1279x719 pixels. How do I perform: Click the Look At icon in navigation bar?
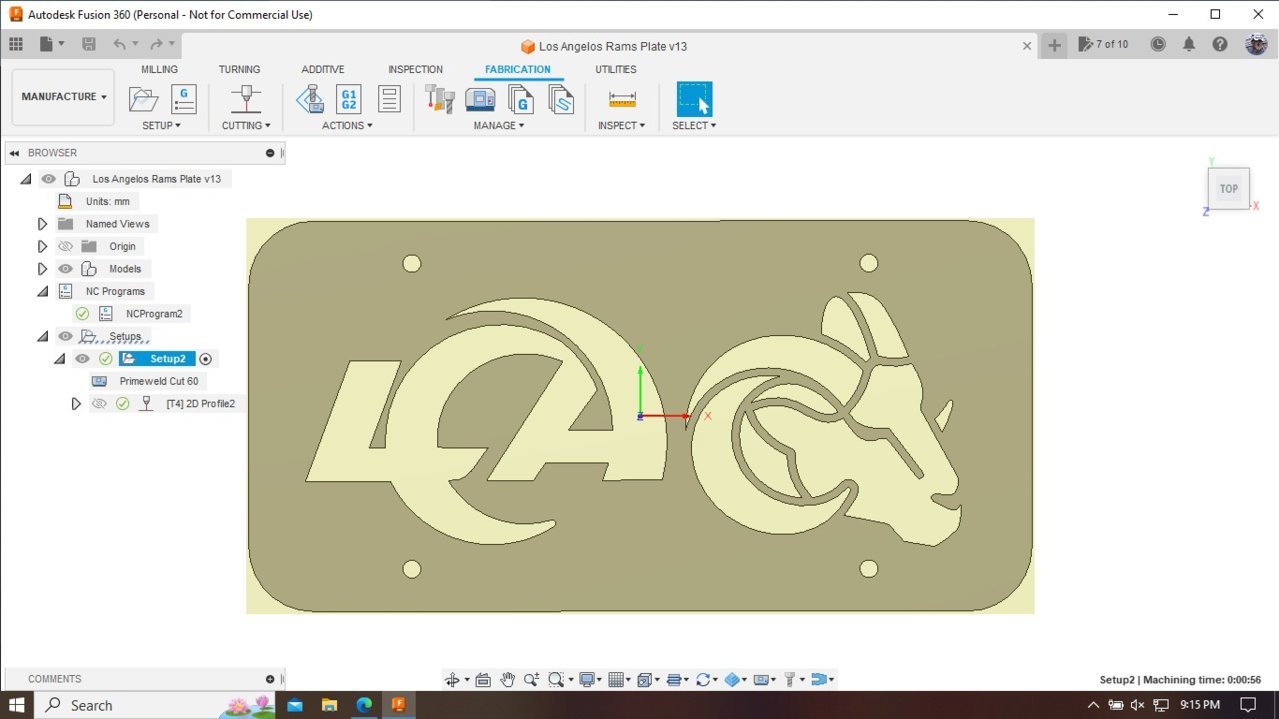pyautogui.click(x=483, y=680)
